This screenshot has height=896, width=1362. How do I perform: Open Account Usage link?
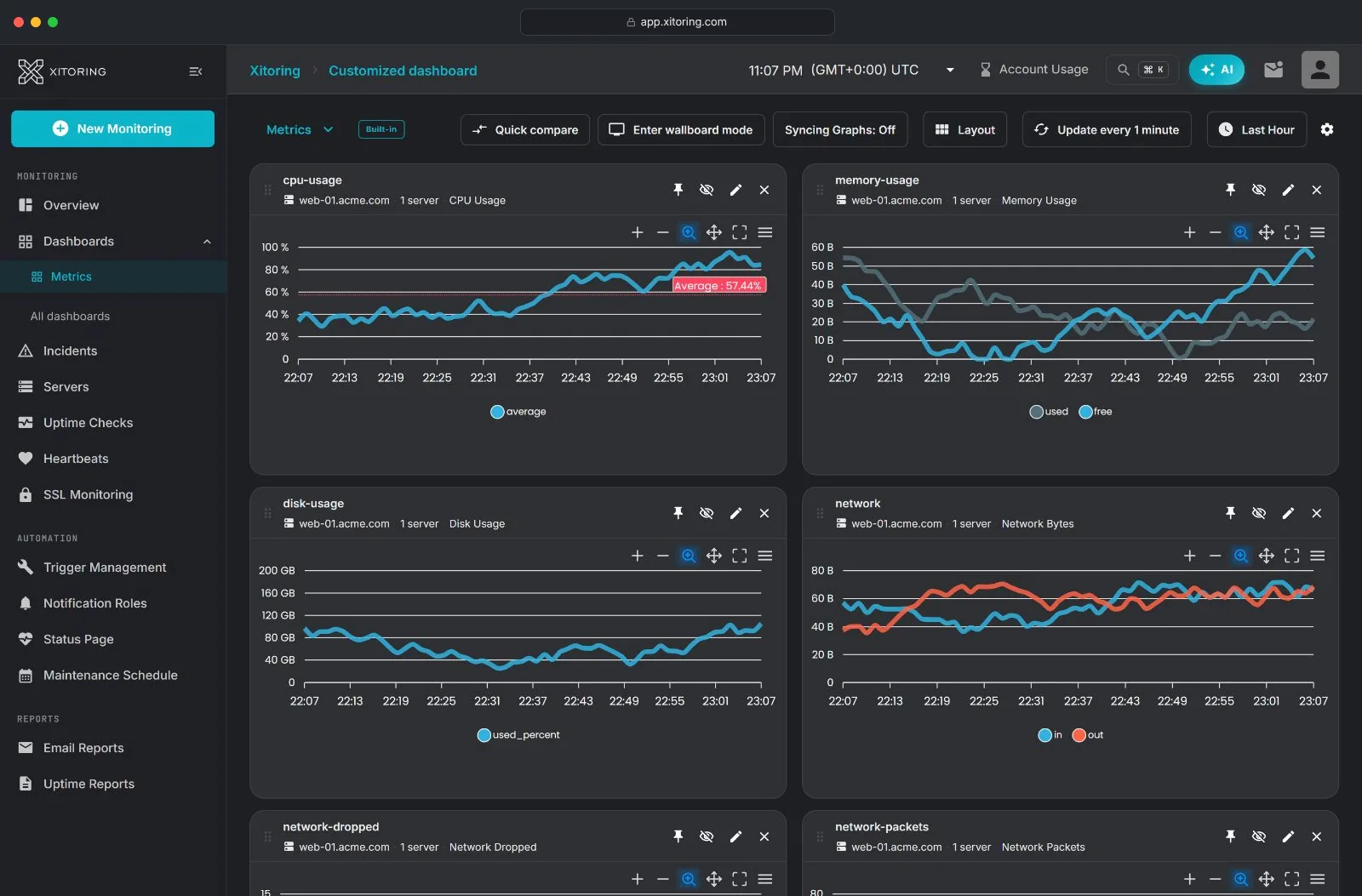click(x=1033, y=70)
